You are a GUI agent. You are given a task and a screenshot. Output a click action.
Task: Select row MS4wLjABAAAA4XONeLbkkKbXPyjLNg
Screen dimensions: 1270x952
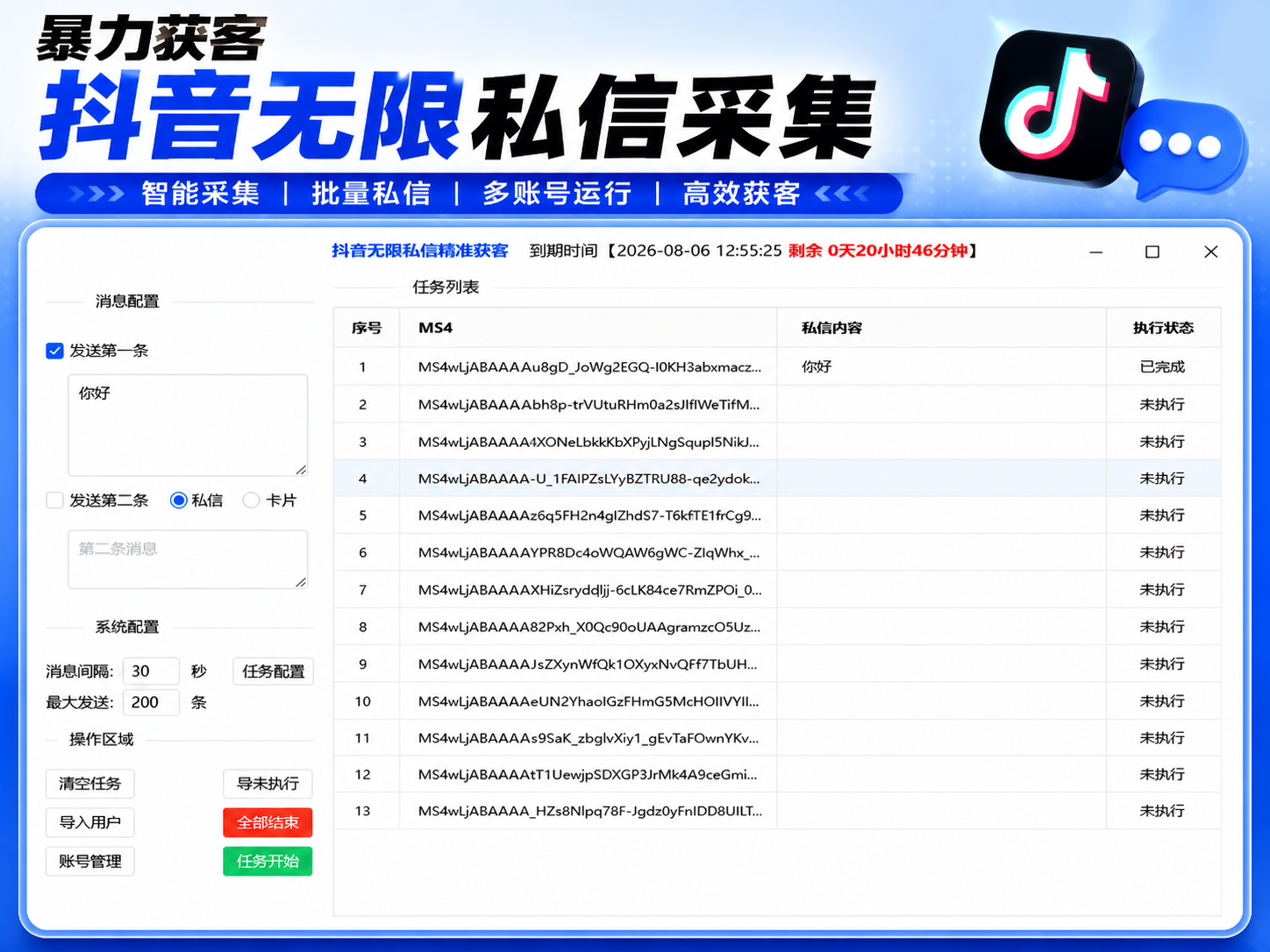coord(777,442)
